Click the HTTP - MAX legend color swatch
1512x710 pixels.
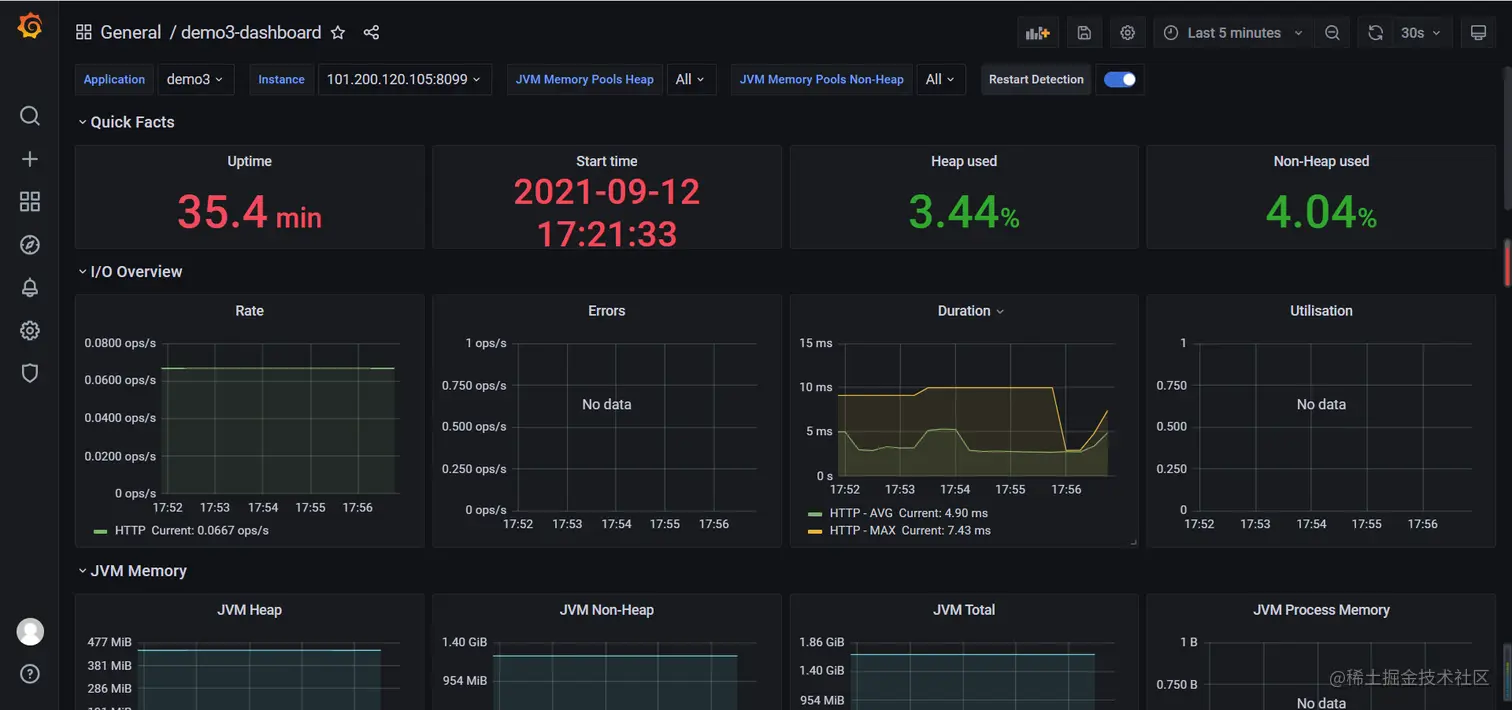[815, 531]
